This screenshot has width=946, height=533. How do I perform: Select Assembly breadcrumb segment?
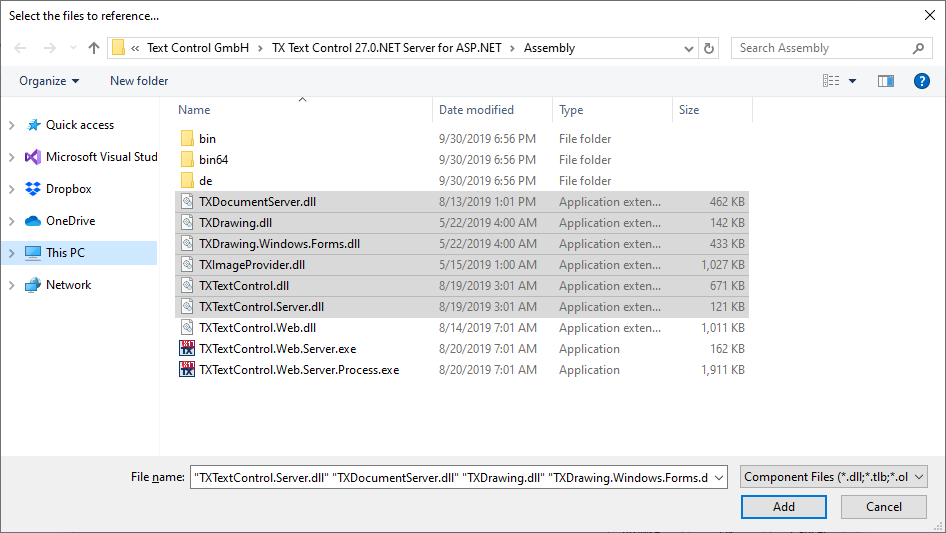tap(549, 48)
